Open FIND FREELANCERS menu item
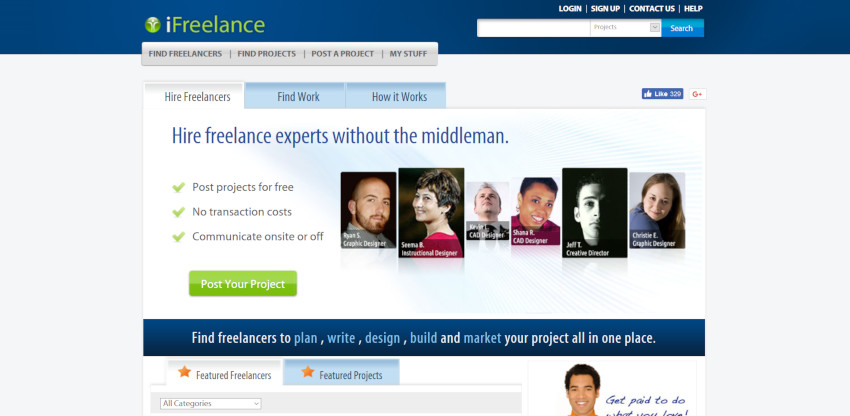Viewport: 850px width, 416px height. click(x=185, y=54)
